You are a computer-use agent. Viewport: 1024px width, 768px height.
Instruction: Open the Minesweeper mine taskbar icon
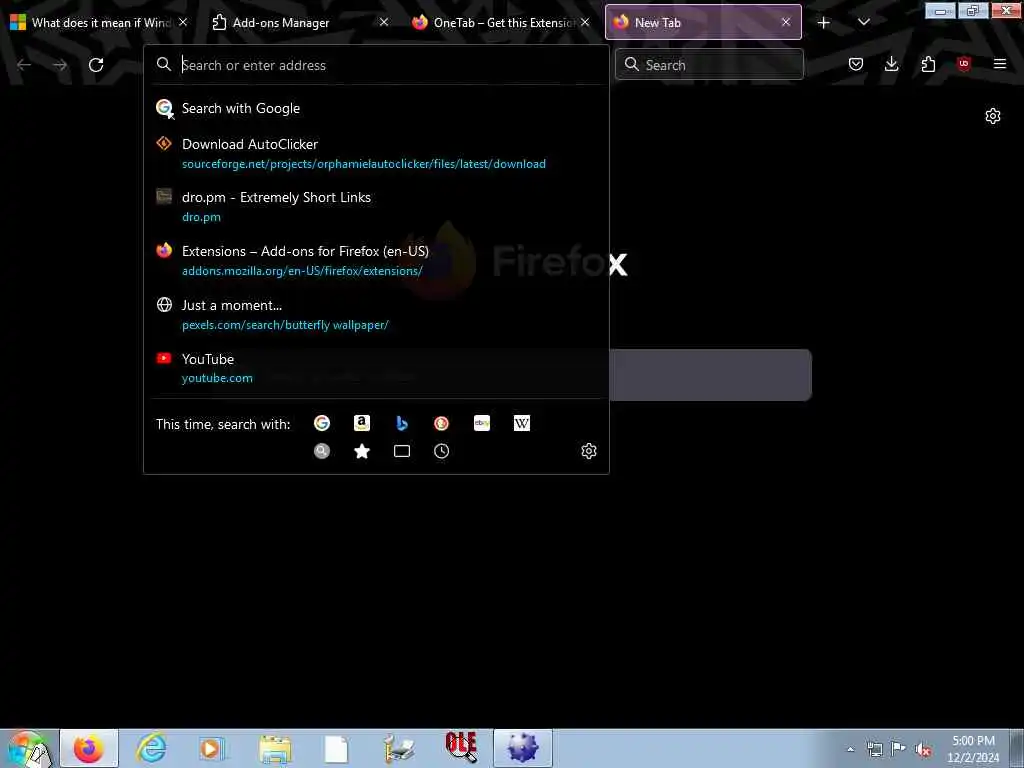[522, 748]
